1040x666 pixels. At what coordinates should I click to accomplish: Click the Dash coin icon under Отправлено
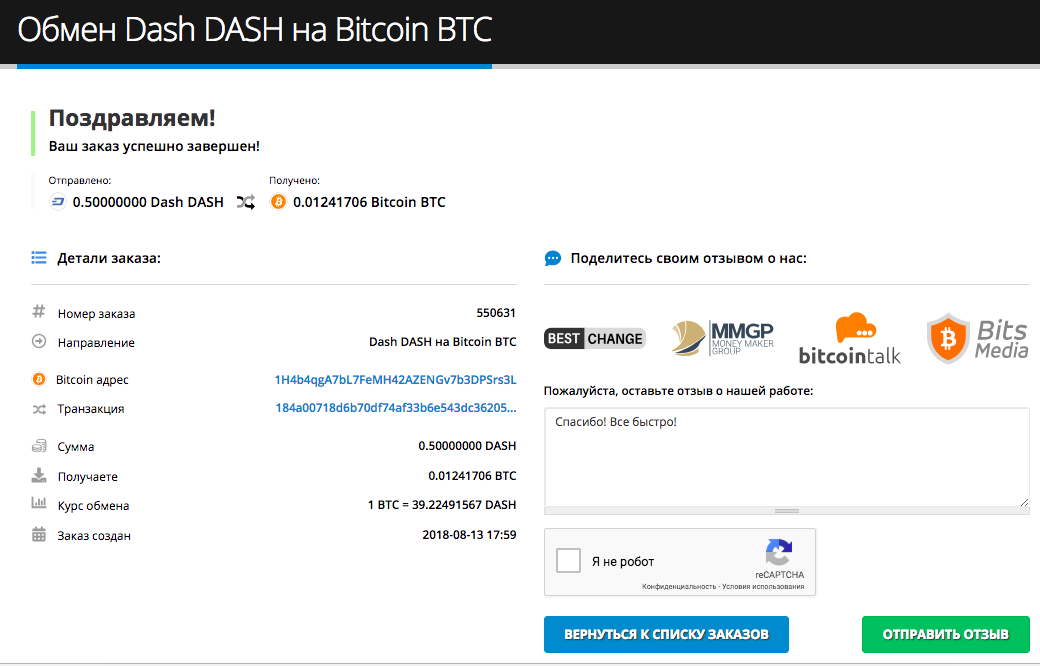[58, 202]
